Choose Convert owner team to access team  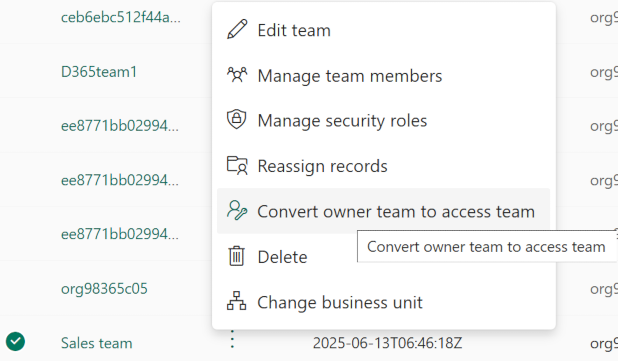(x=383, y=211)
